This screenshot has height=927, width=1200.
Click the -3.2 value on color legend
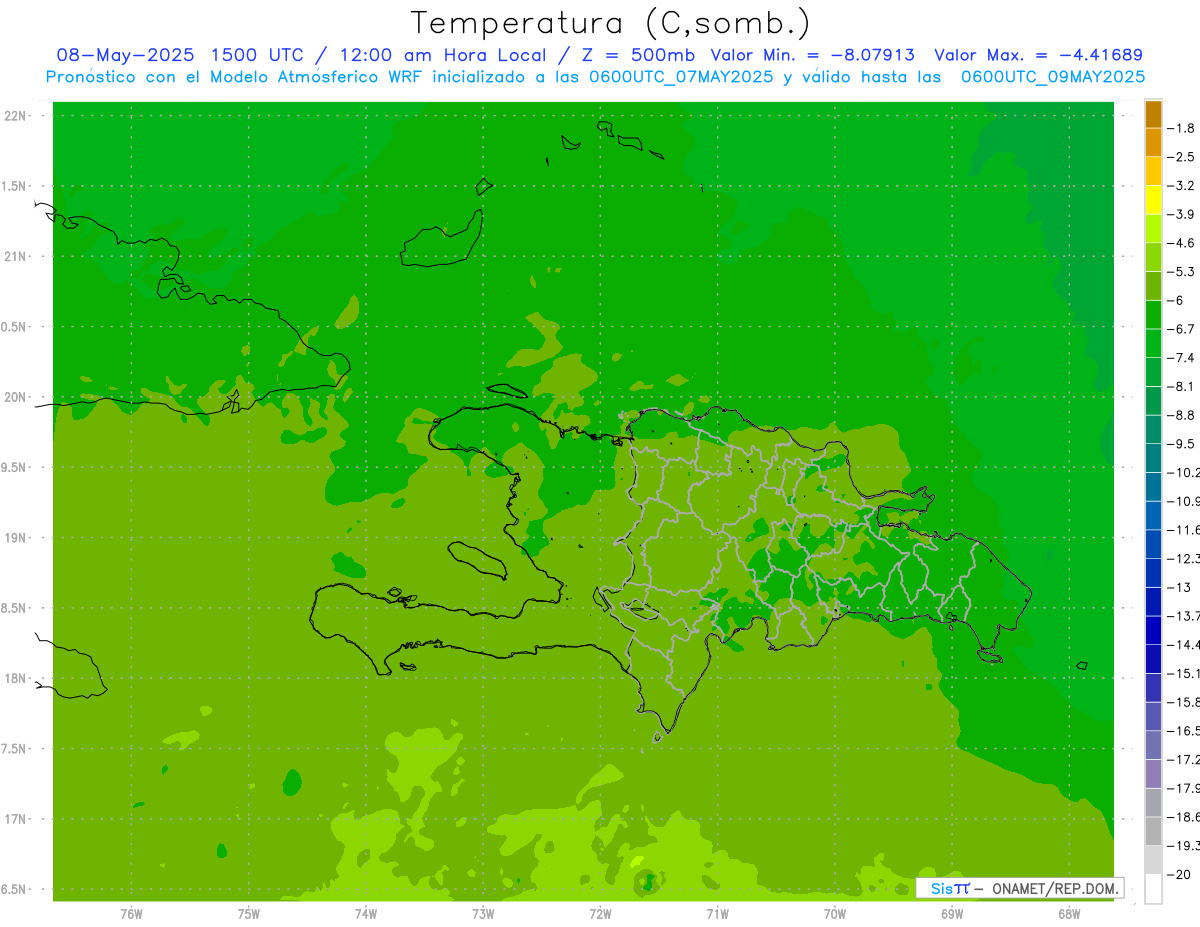[1182, 186]
